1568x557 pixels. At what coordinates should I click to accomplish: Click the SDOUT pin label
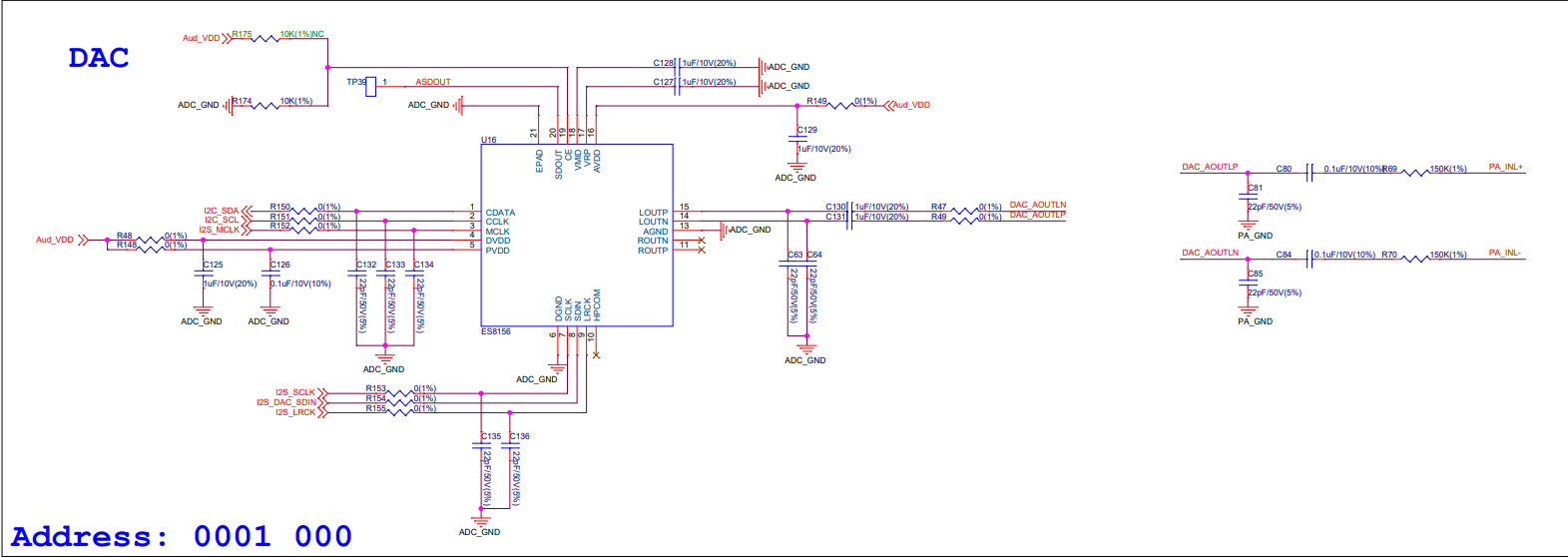click(x=559, y=164)
